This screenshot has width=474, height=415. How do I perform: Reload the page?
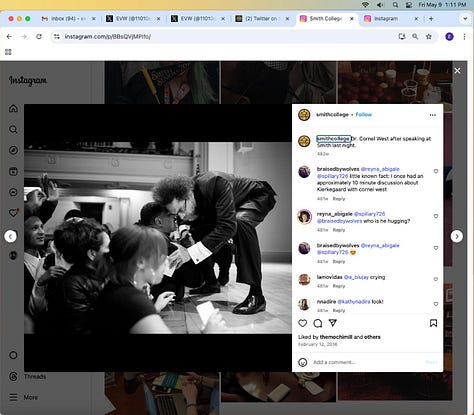point(39,36)
